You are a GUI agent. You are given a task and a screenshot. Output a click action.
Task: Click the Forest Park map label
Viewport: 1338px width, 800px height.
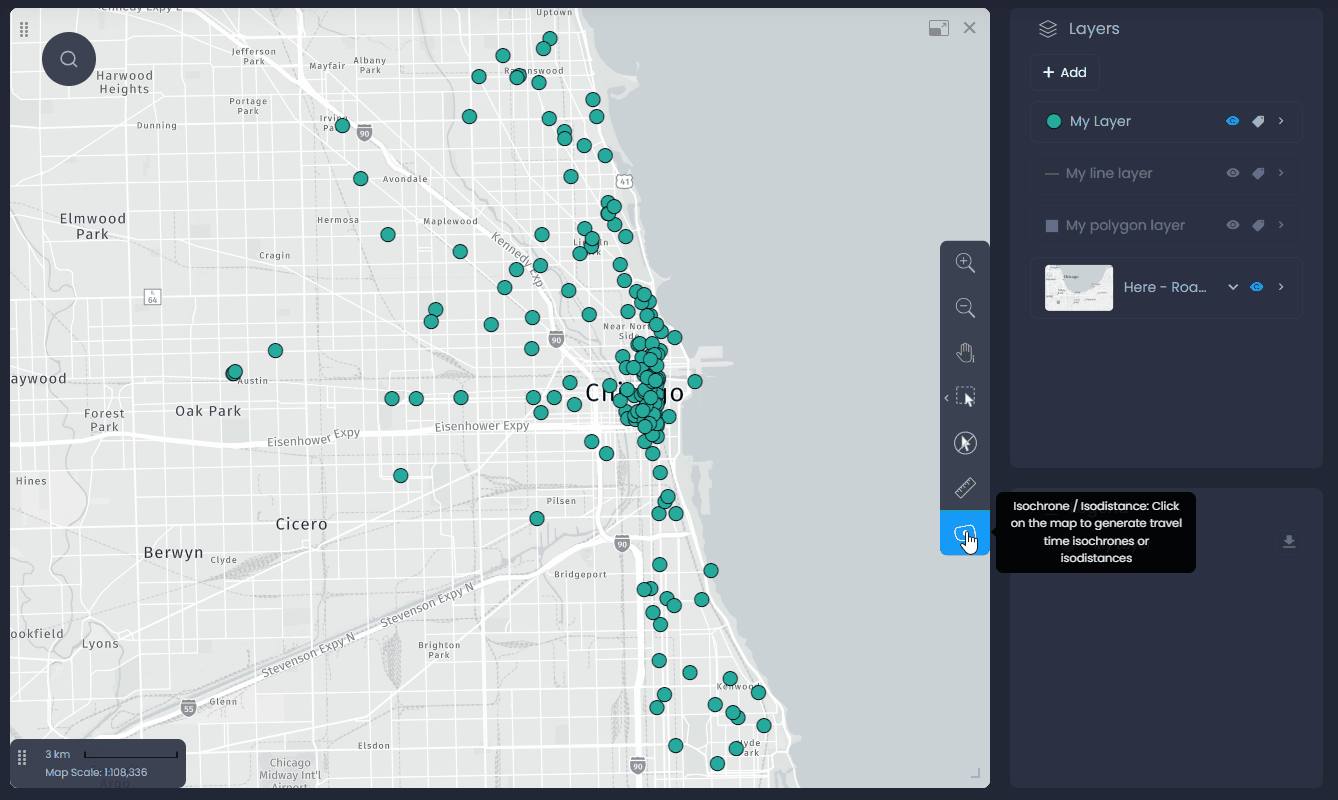pyautogui.click(x=104, y=420)
